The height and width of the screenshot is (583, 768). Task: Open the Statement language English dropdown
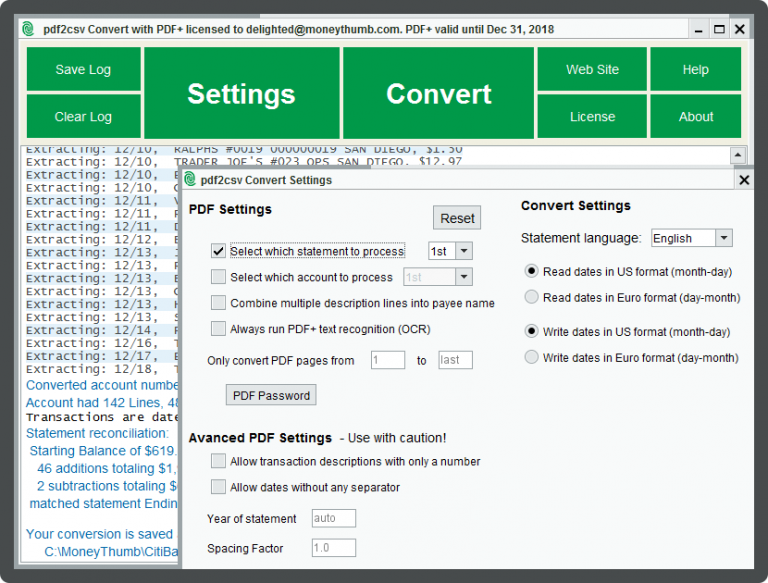692,238
